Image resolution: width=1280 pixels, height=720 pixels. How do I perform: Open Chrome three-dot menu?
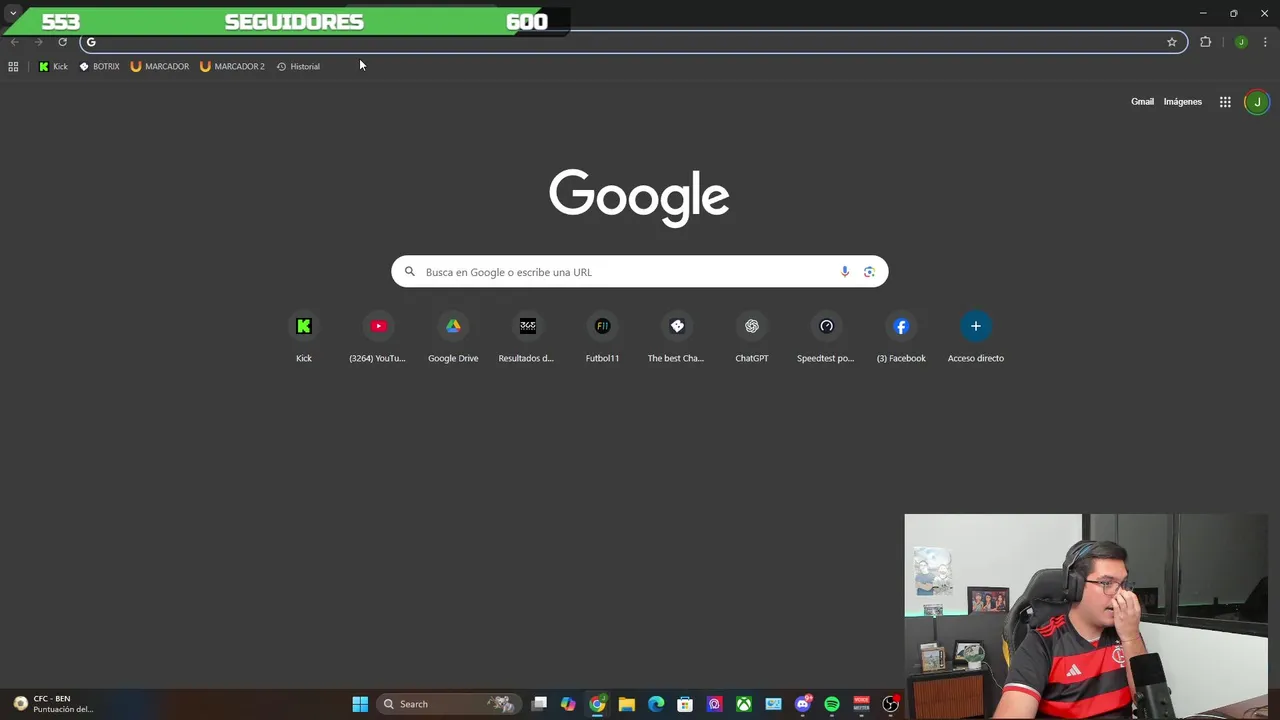[1265, 42]
